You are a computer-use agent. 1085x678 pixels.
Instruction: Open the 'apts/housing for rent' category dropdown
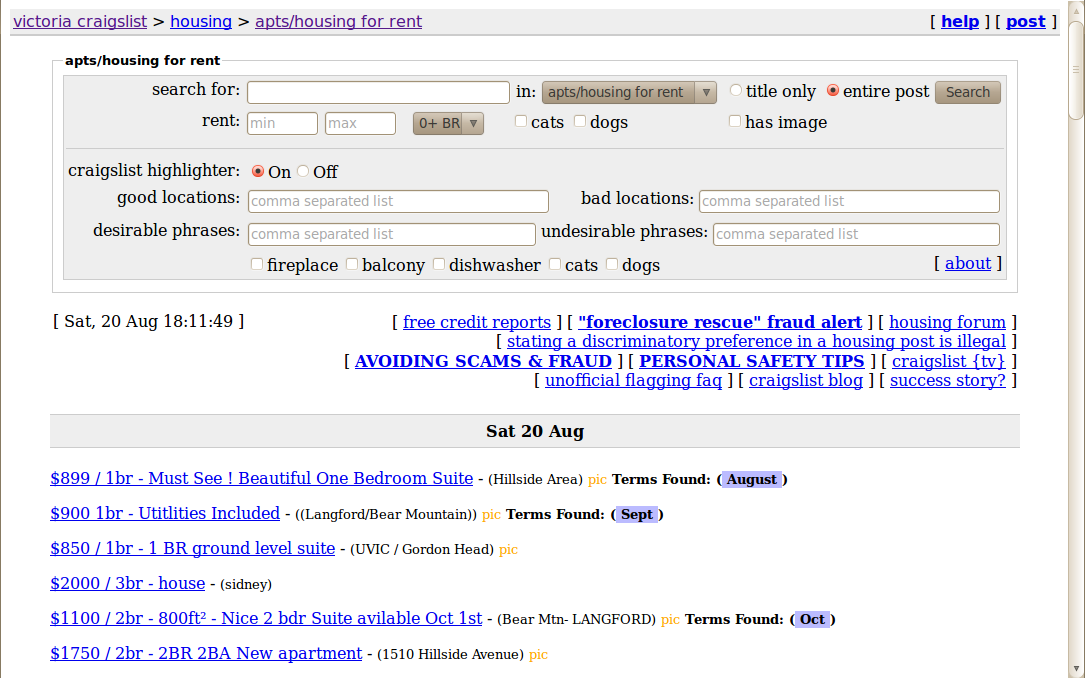[629, 92]
